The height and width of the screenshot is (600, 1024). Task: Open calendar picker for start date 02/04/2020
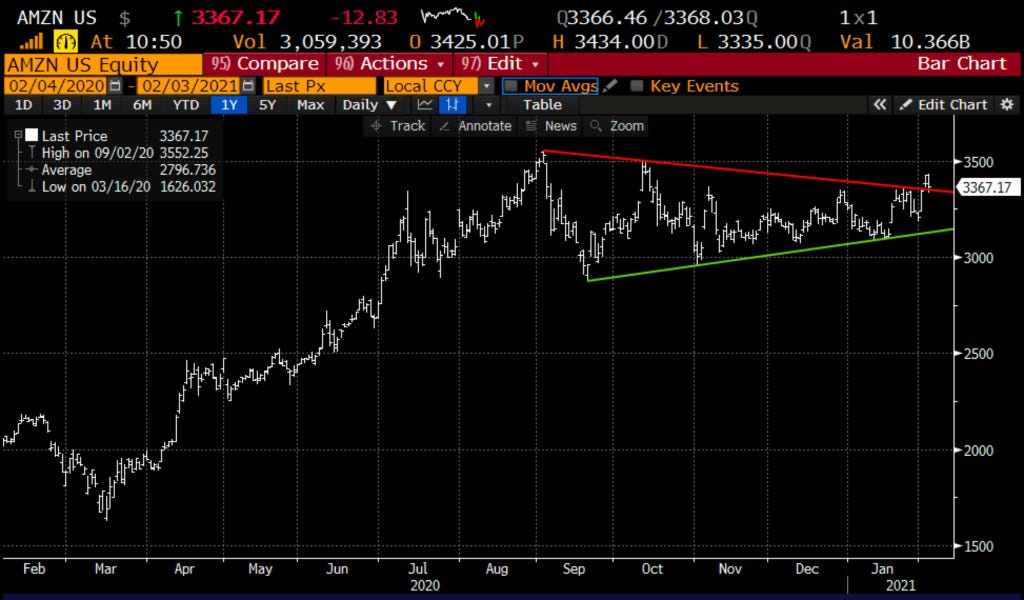[116, 86]
